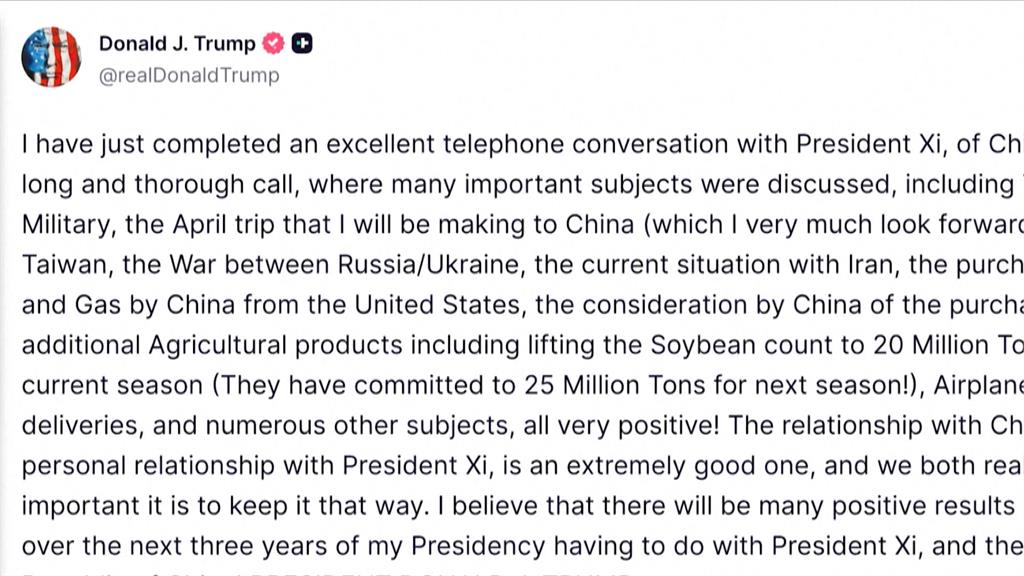Click the red verified checkmark badge

274,43
